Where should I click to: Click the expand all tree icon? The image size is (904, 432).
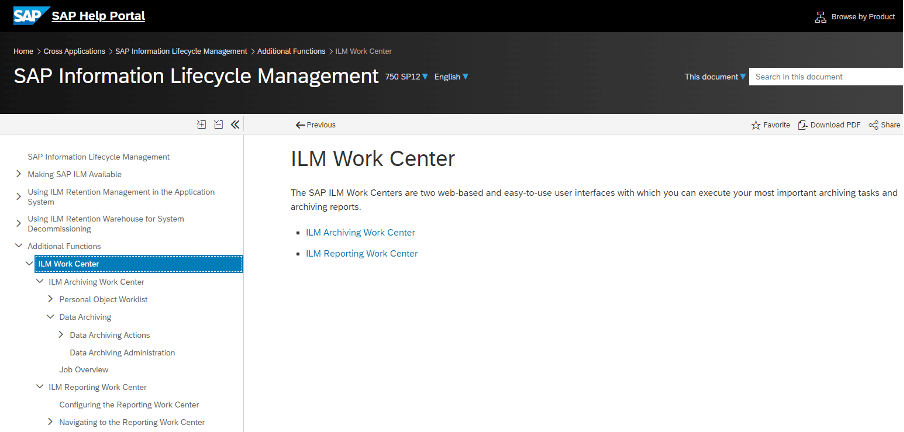pos(201,124)
